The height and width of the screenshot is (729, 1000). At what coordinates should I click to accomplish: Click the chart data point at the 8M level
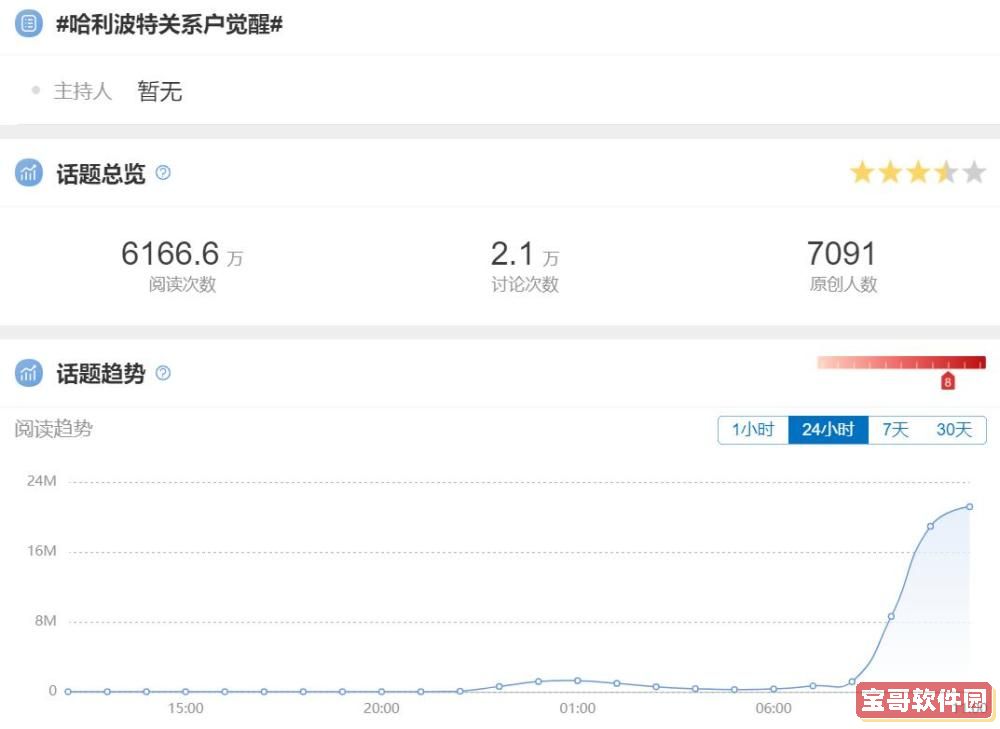[891, 616]
